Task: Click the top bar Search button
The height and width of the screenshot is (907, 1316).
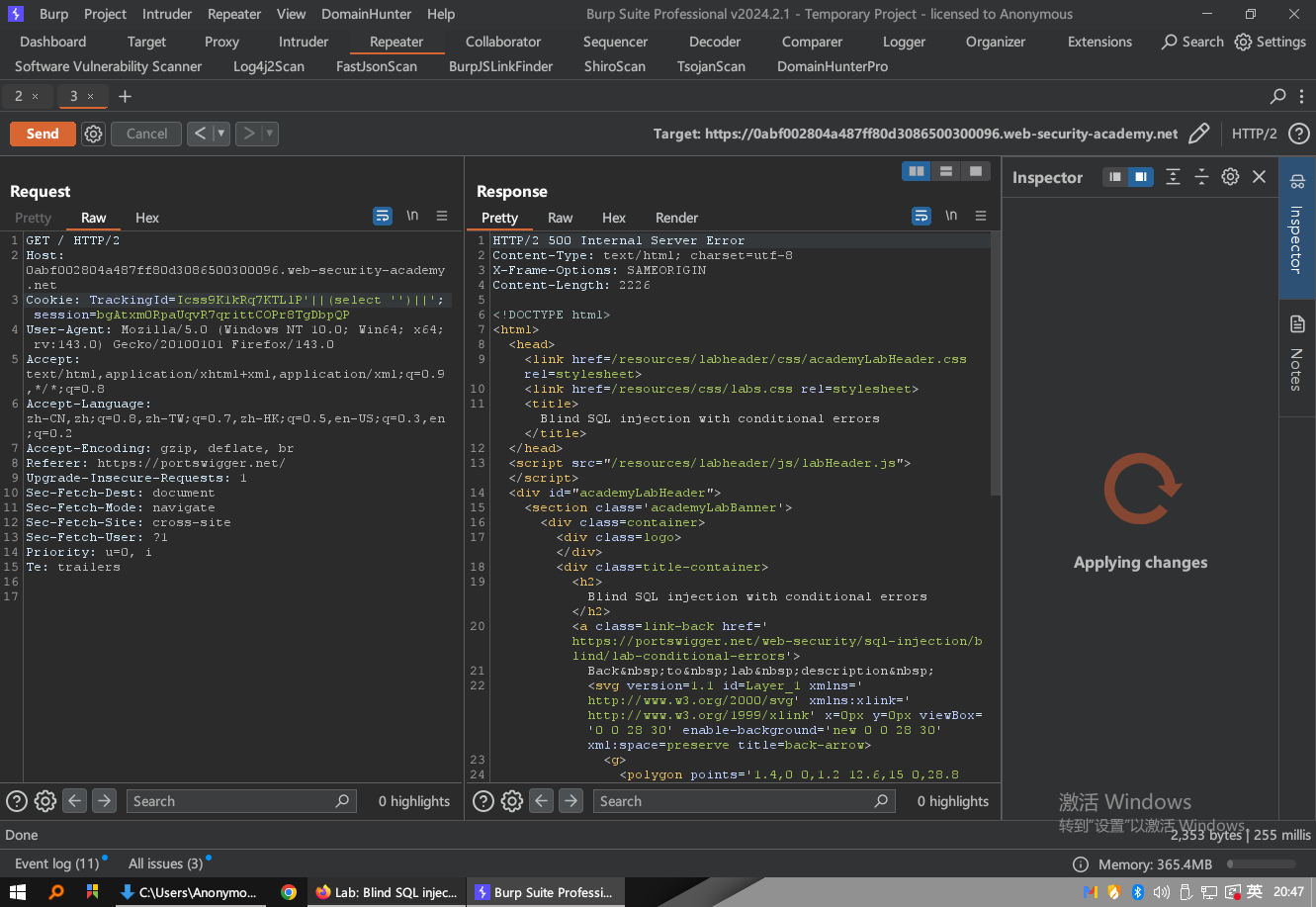Action: [x=1192, y=42]
